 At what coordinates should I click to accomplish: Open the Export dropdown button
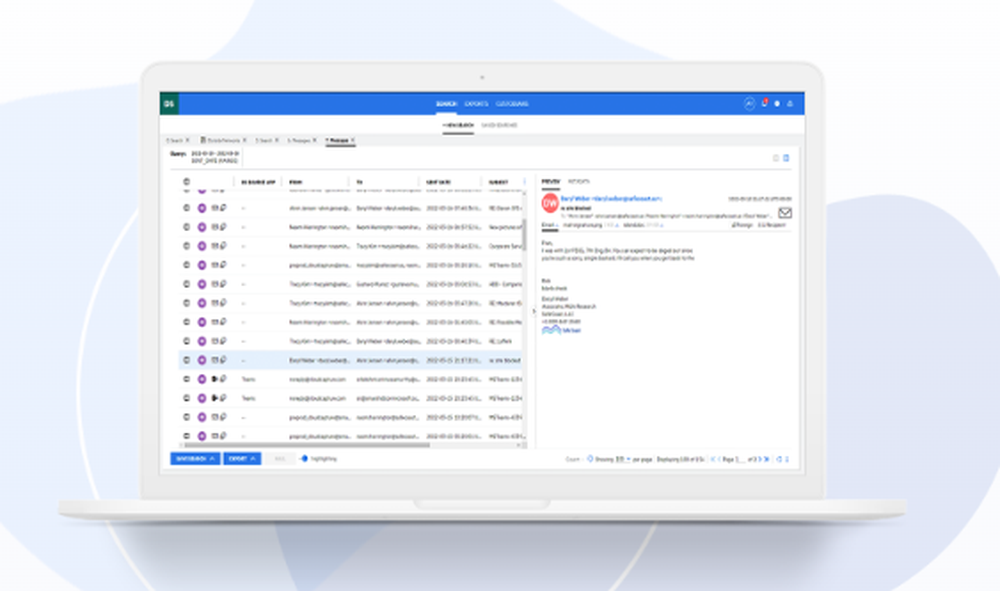[242, 458]
